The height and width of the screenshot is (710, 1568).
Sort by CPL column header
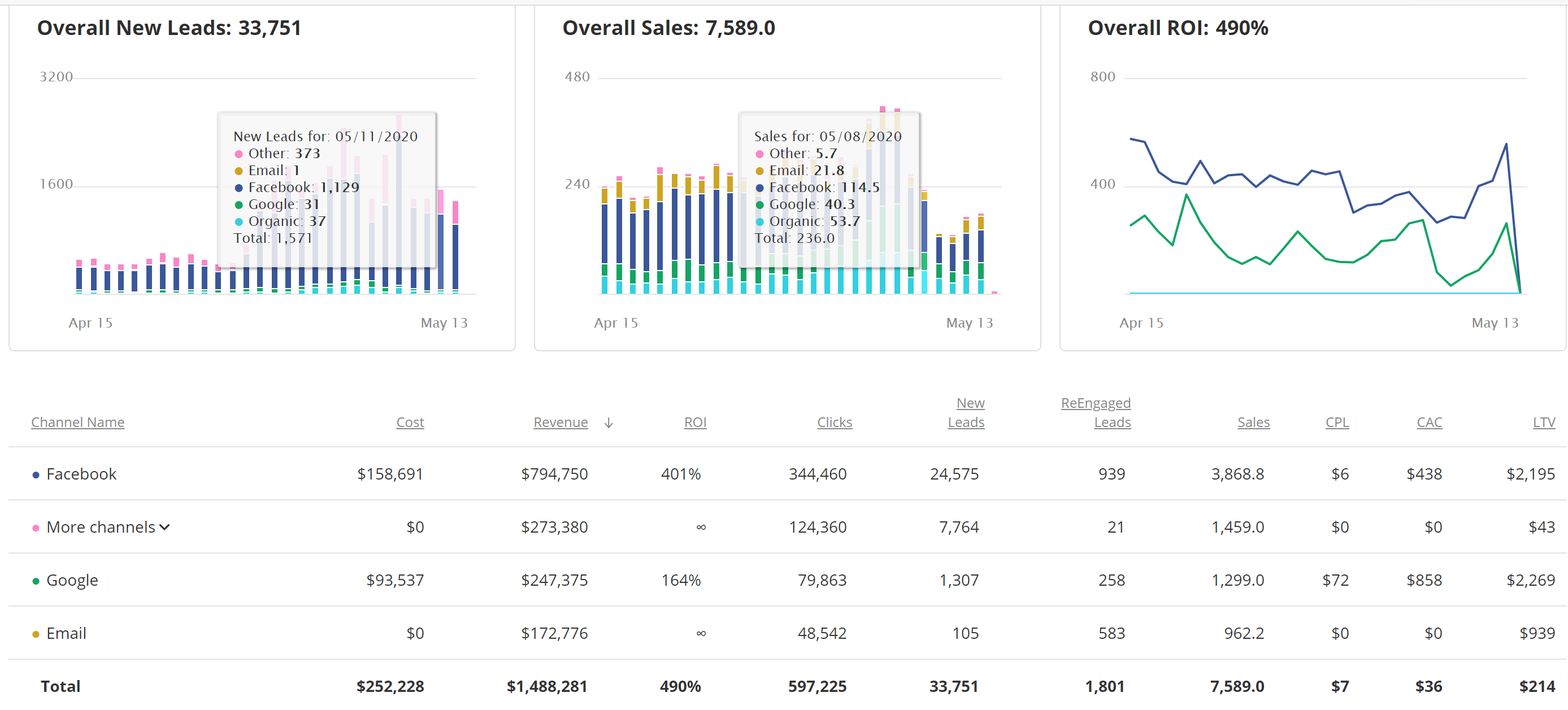pyautogui.click(x=1337, y=422)
